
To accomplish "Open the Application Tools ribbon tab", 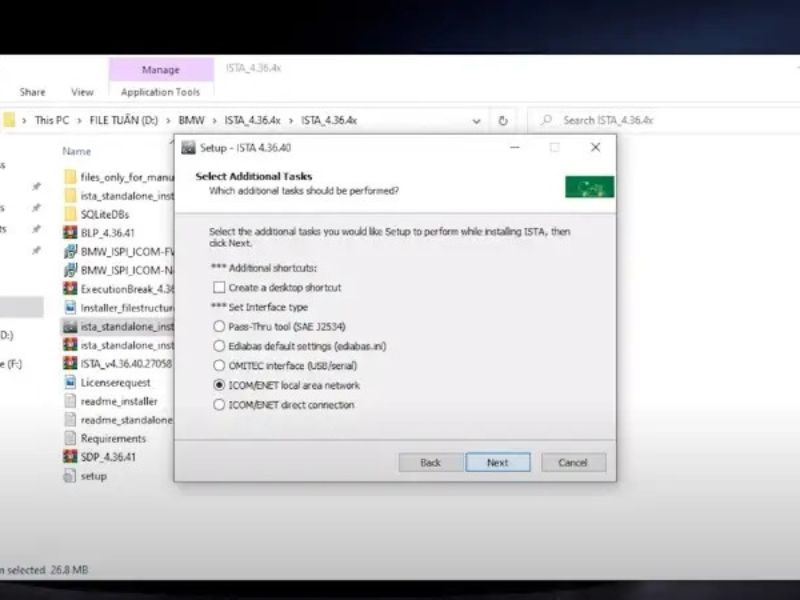I will (160, 92).
